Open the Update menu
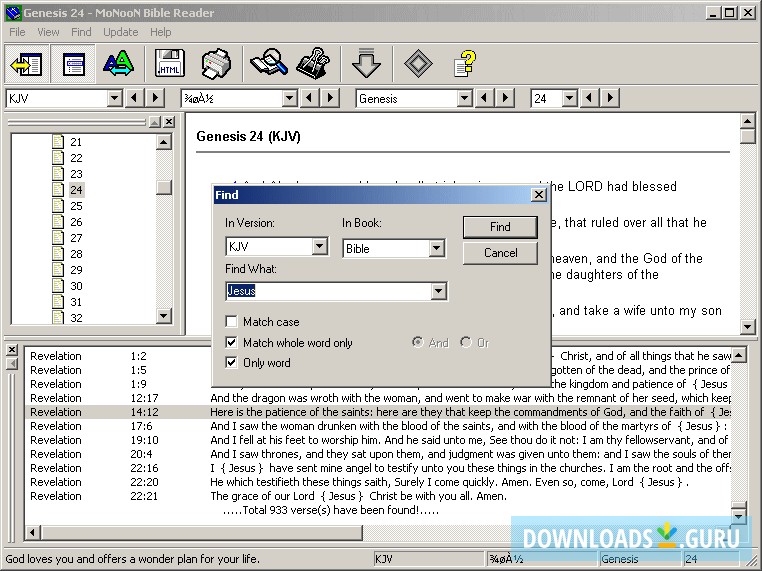 pyautogui.click(x=121, y=32)
